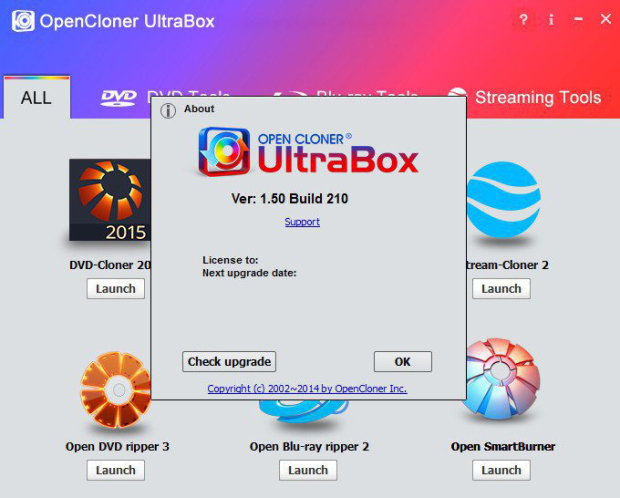
Task: Click the Stream-Cloner 2 globe icon
Action: 503,200
